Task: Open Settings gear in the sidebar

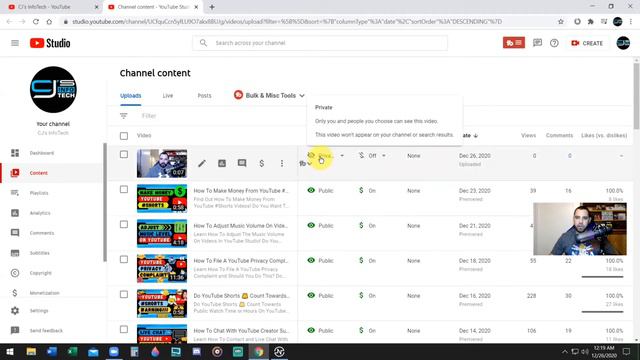Action: click(x=15, y=311)
